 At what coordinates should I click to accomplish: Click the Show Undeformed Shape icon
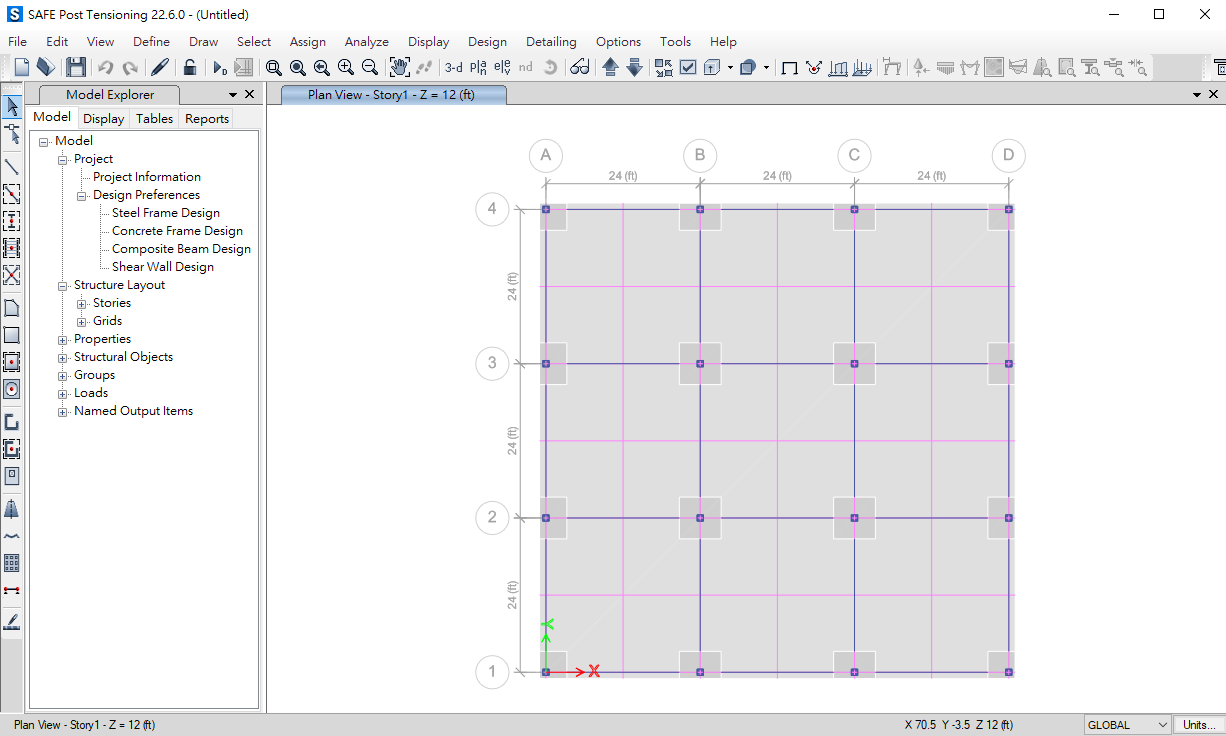point(789,67)
